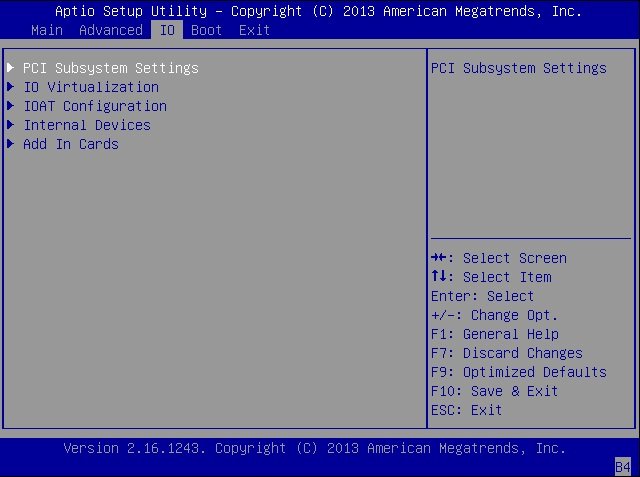Open the Exit tab

[254, 30]
